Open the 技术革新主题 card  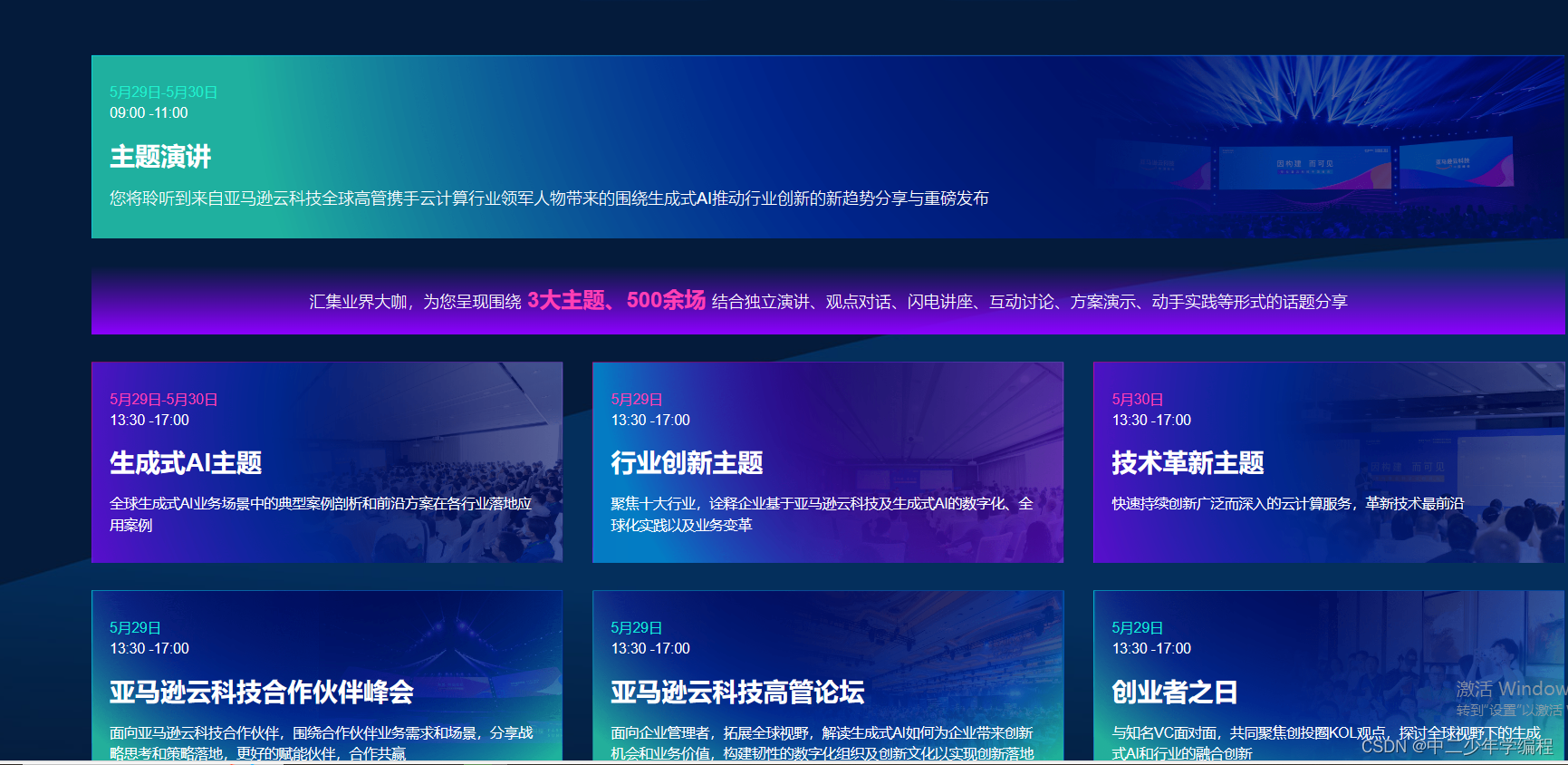1329,462
